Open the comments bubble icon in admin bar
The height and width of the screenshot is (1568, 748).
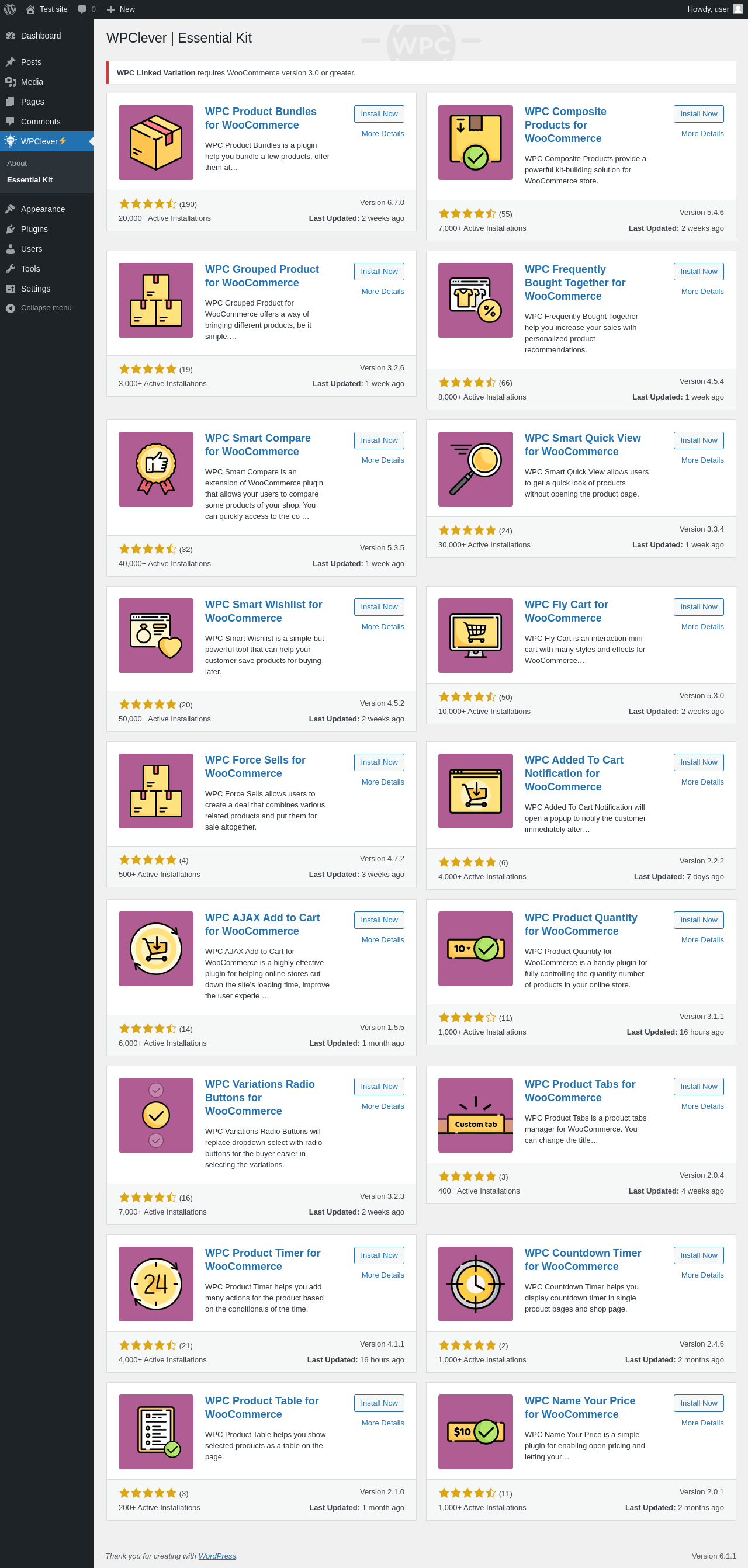pos(82,9)
